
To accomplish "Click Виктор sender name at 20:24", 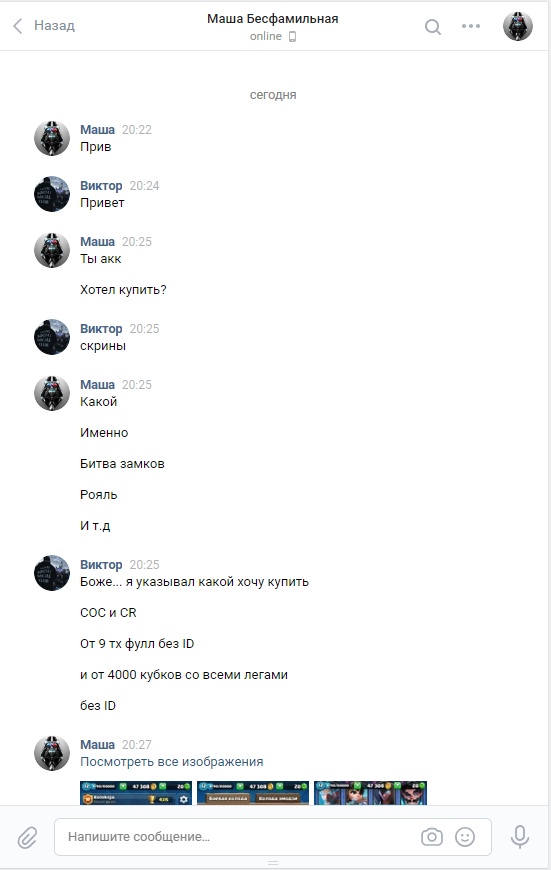I will click(101, 186).
